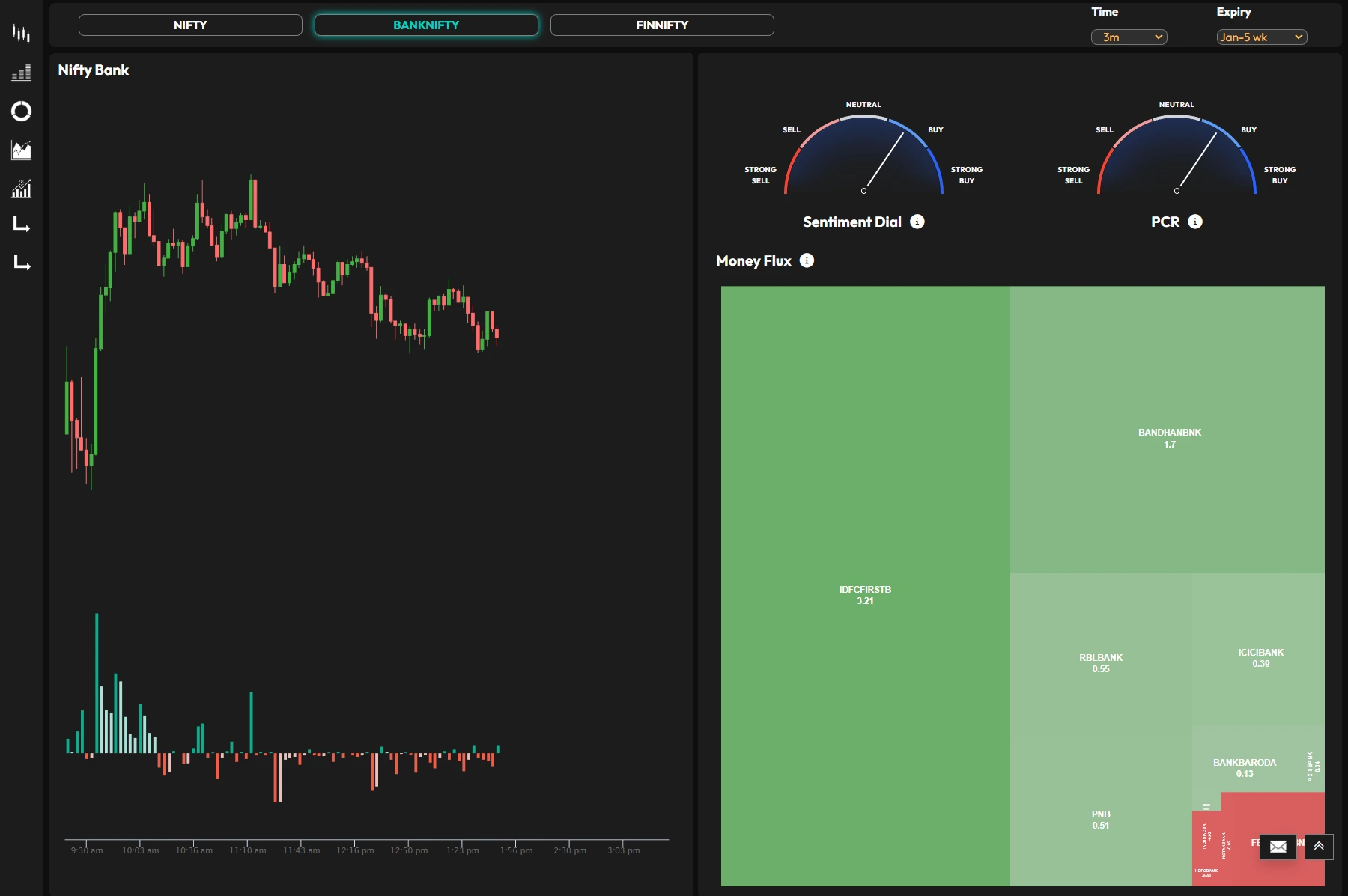Open the bar-and-trend-line chart icon

[x=21, y=188]
